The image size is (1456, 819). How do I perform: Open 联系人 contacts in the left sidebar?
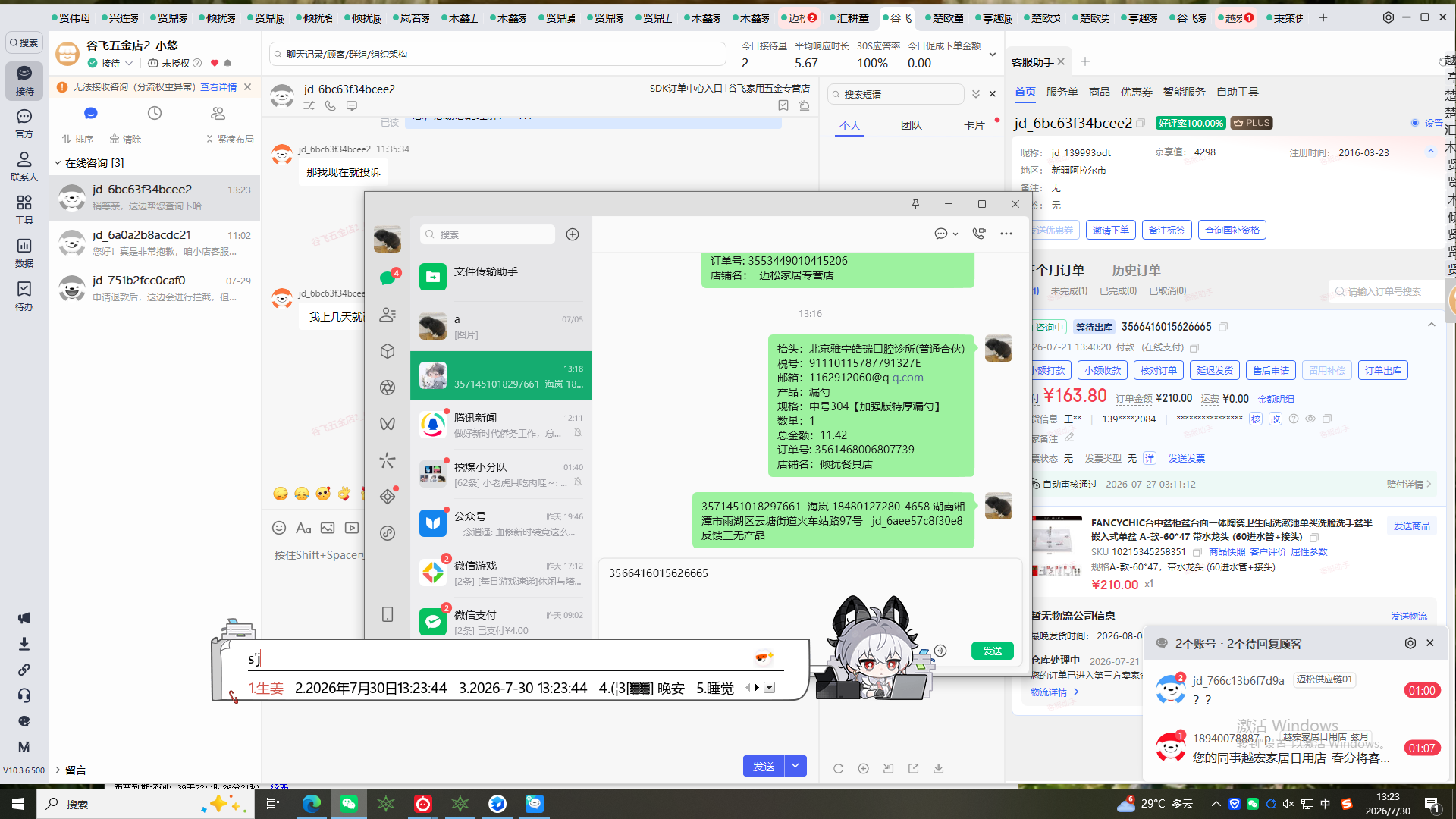tap(24, 166)
